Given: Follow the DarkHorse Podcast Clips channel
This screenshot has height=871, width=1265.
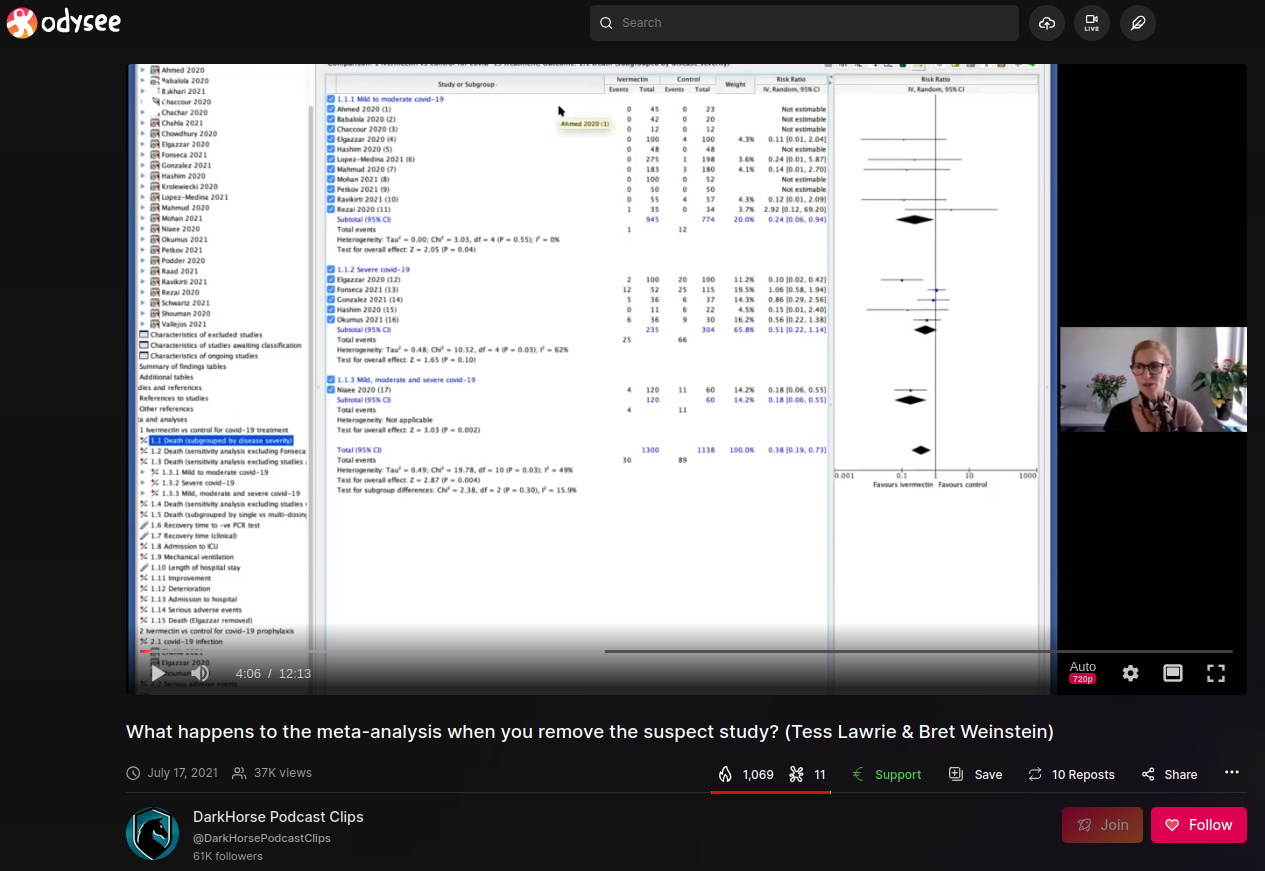Looking at the screenshot, I should 1199,825.
